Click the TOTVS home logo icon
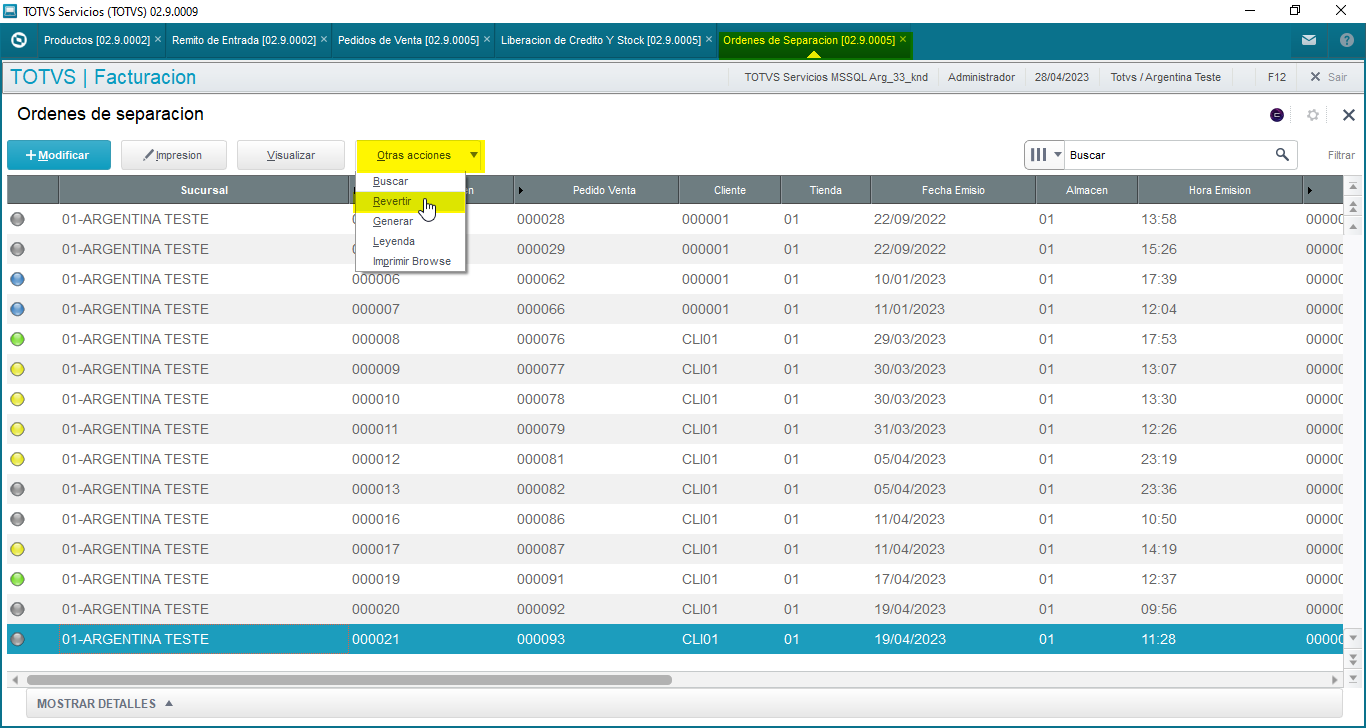This screenshot has width=1366, height=728. click(x=18, y=41)
